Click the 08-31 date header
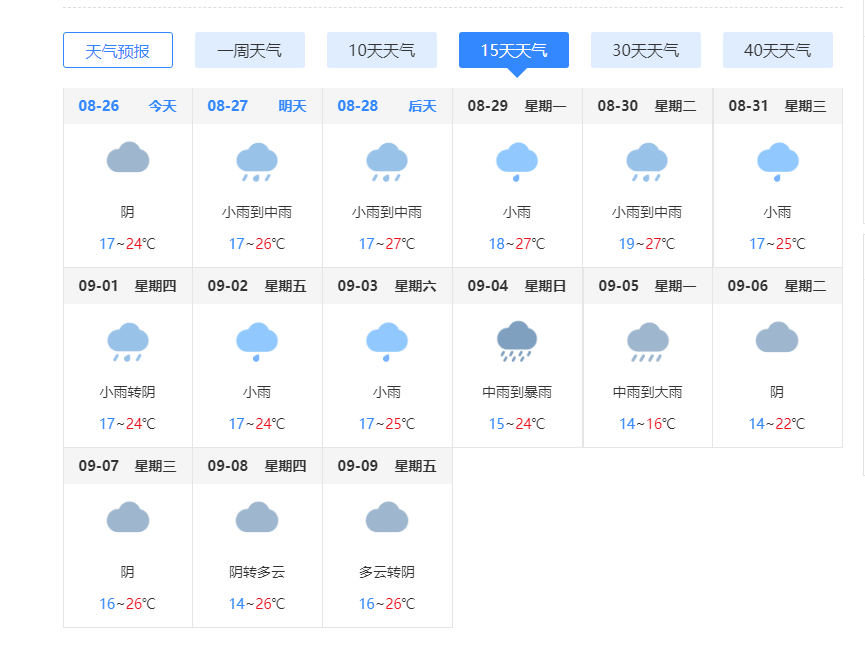865x668 pixels. pos(748,106)
